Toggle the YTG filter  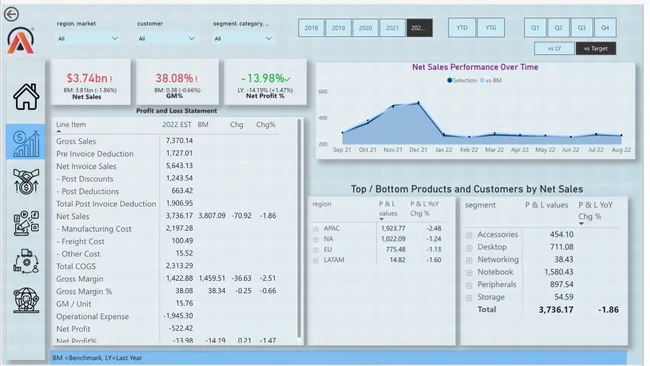[x=491, y=28]
